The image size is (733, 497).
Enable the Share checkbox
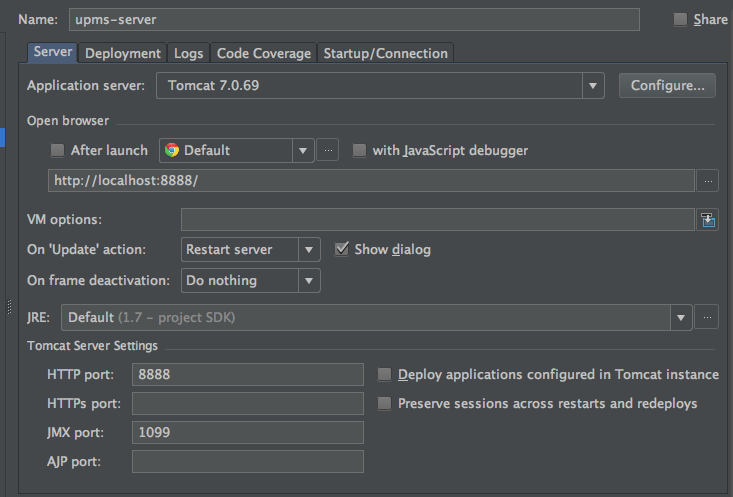click(680, 19)
